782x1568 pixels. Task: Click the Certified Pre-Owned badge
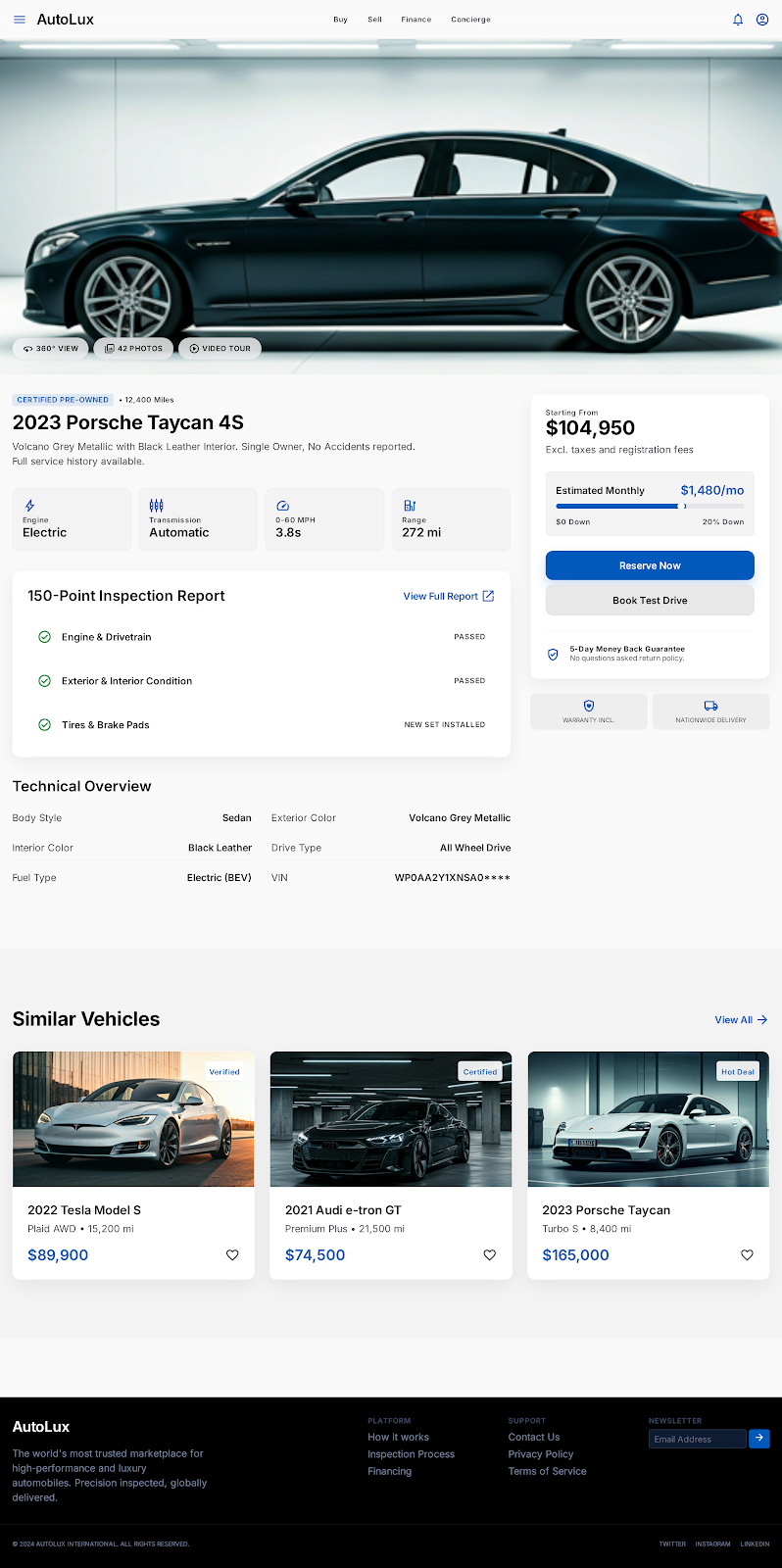[63, 400]
